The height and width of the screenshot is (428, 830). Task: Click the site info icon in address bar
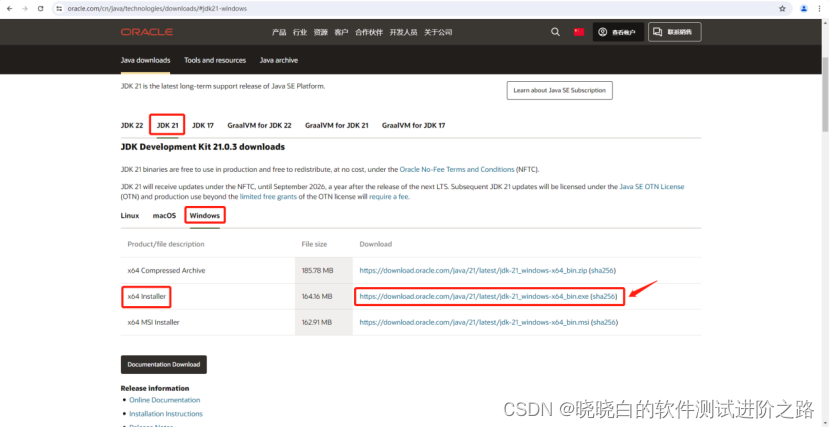point(59,9)
